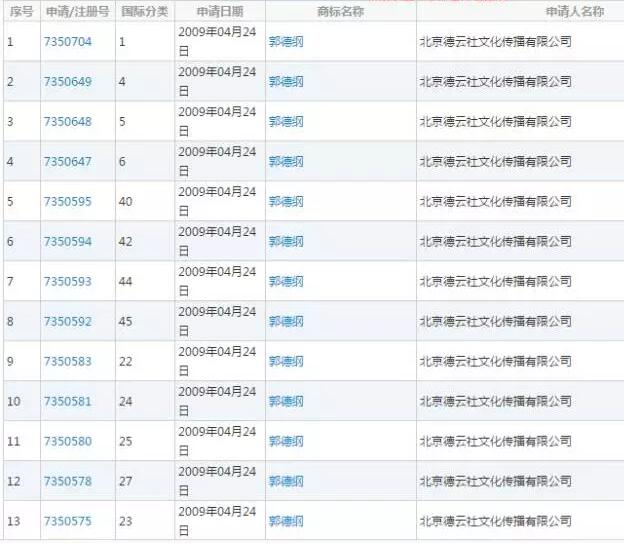Click the 申请人名称 column header

[574, 11]
